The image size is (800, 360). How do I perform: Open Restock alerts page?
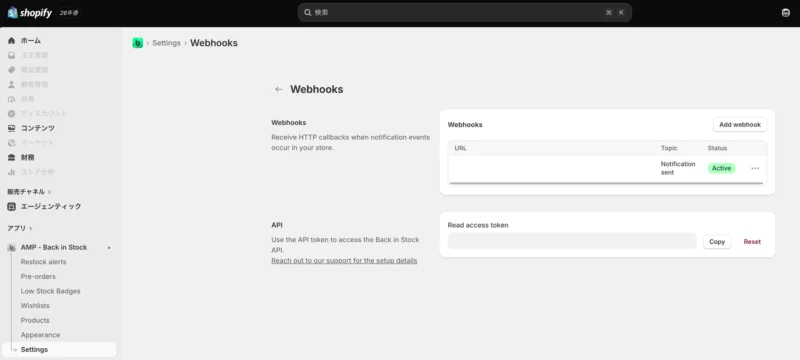click(x=43, y=262)
